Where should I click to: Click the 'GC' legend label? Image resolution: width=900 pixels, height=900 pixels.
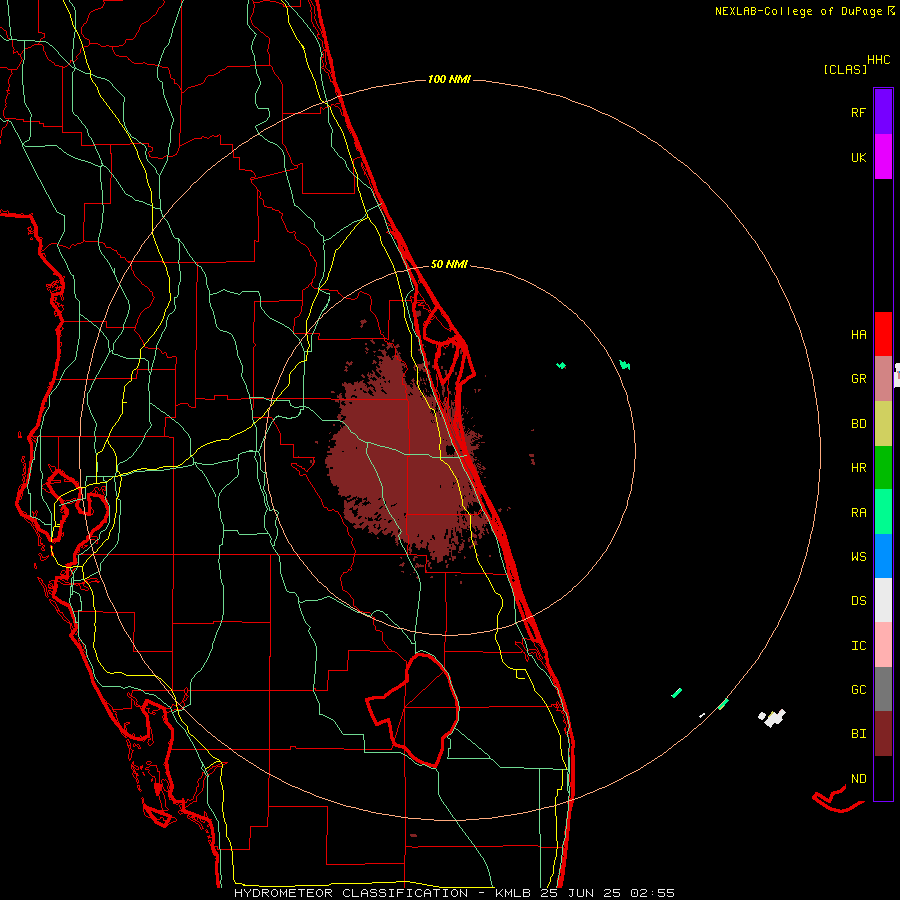click(858, 690)
